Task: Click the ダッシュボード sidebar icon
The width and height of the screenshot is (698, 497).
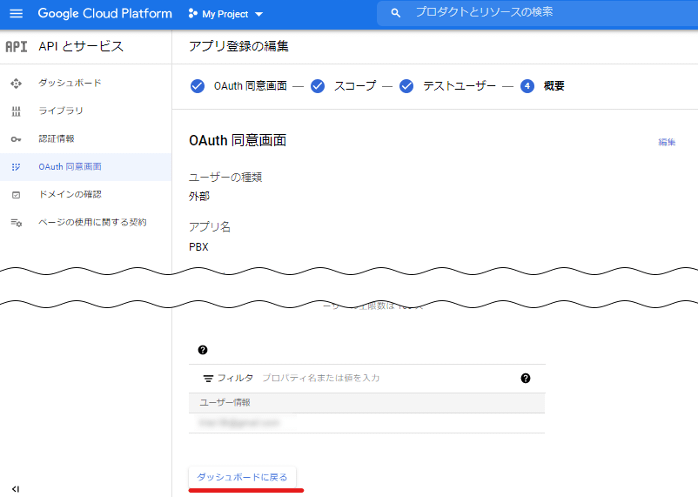Action: [x=16, y=83]
